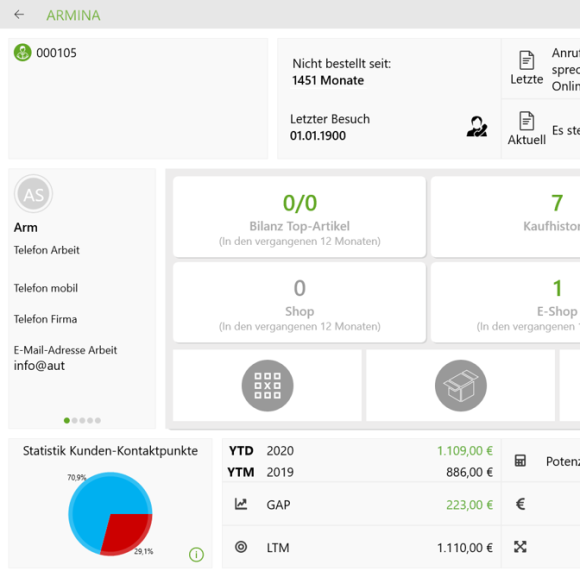580x571 pixels.
Task: Click the expand arrows icon beside LTM row
Action: (520, 547)
